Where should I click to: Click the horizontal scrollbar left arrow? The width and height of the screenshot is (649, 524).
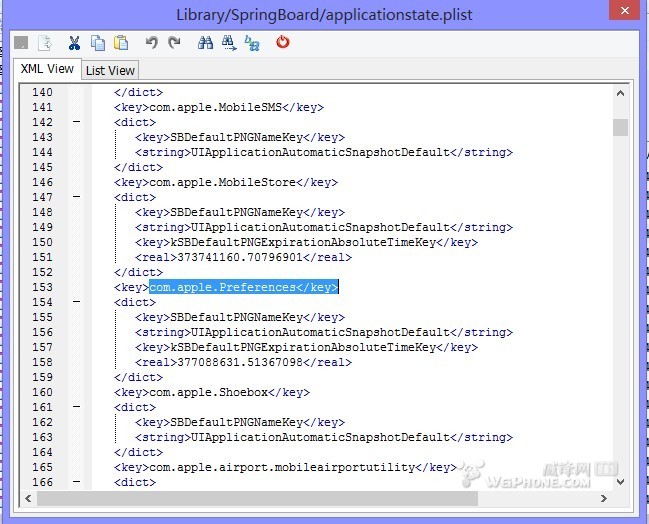tap(28, 498)
